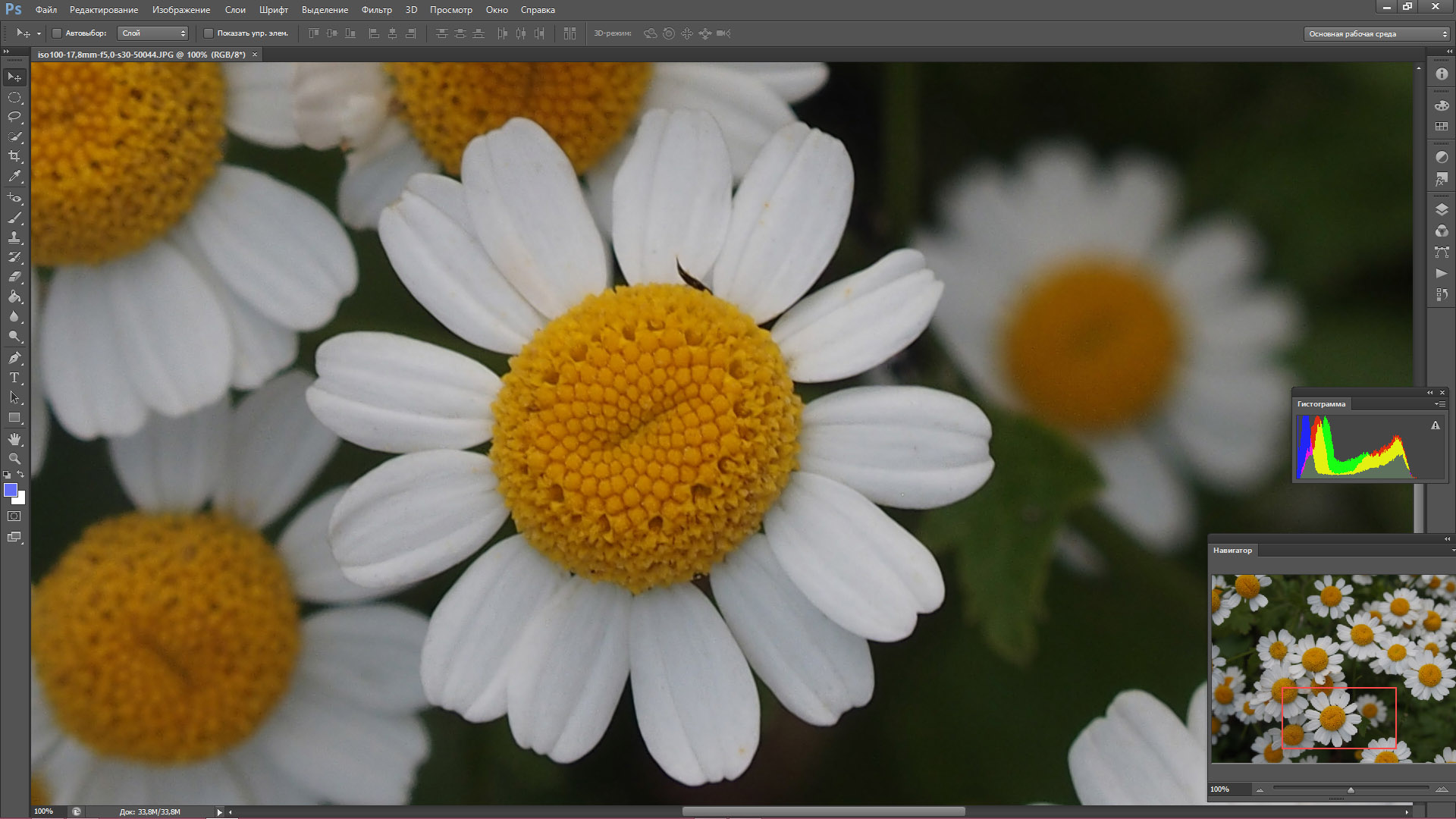Click the Navigator flower thumbnail preview

click(x=1332, y=668)
